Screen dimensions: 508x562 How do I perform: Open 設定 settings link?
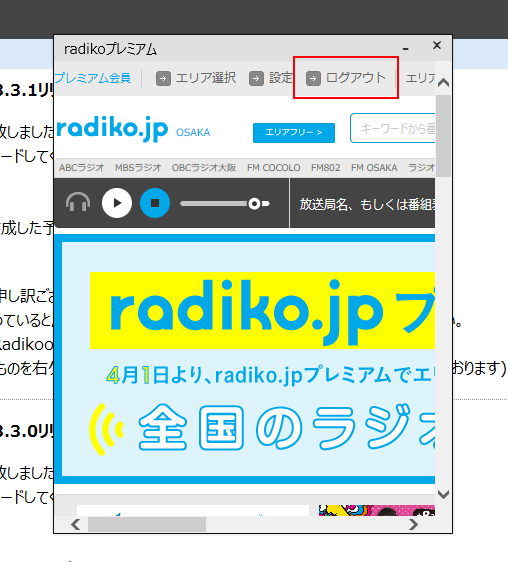click(x=281, y=78)
